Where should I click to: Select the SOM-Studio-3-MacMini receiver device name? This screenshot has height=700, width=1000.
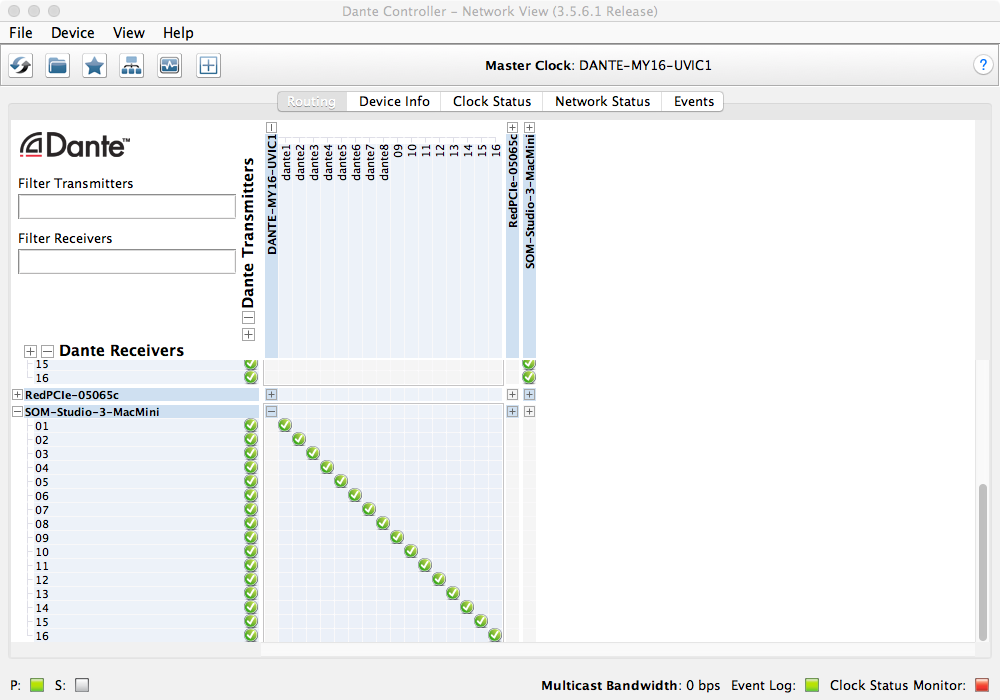[x=92, y=412]
